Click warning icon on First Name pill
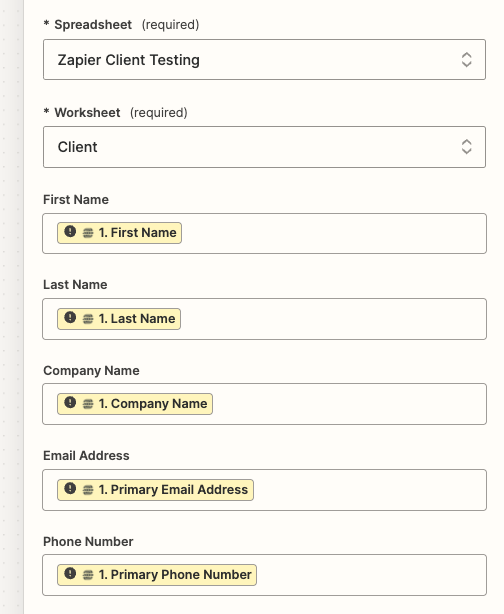Image resolution: width=504 pixels, height=614 pixels. [70, 231]
